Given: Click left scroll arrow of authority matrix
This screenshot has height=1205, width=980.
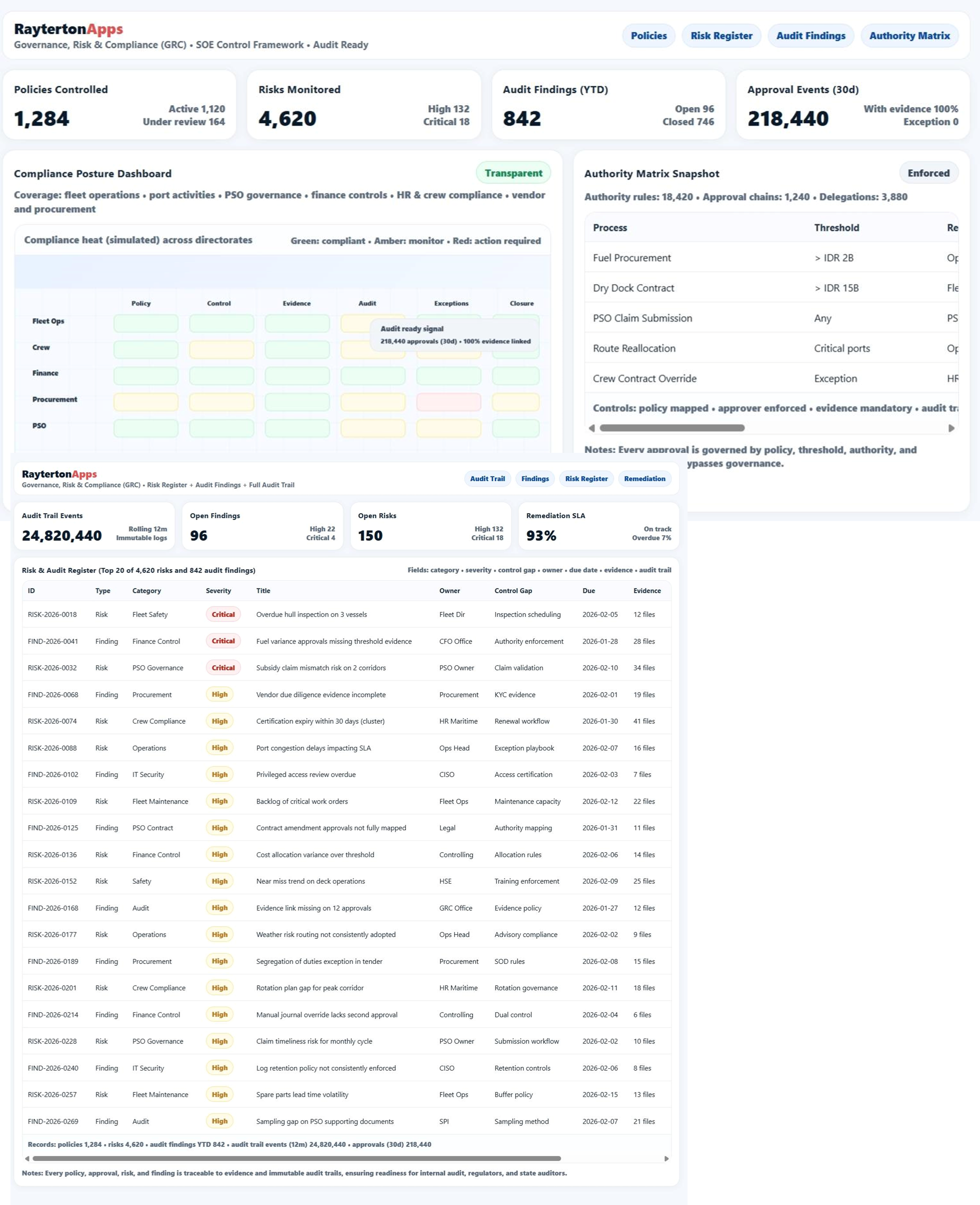Looking at the screenshot, I should [592, 428].
